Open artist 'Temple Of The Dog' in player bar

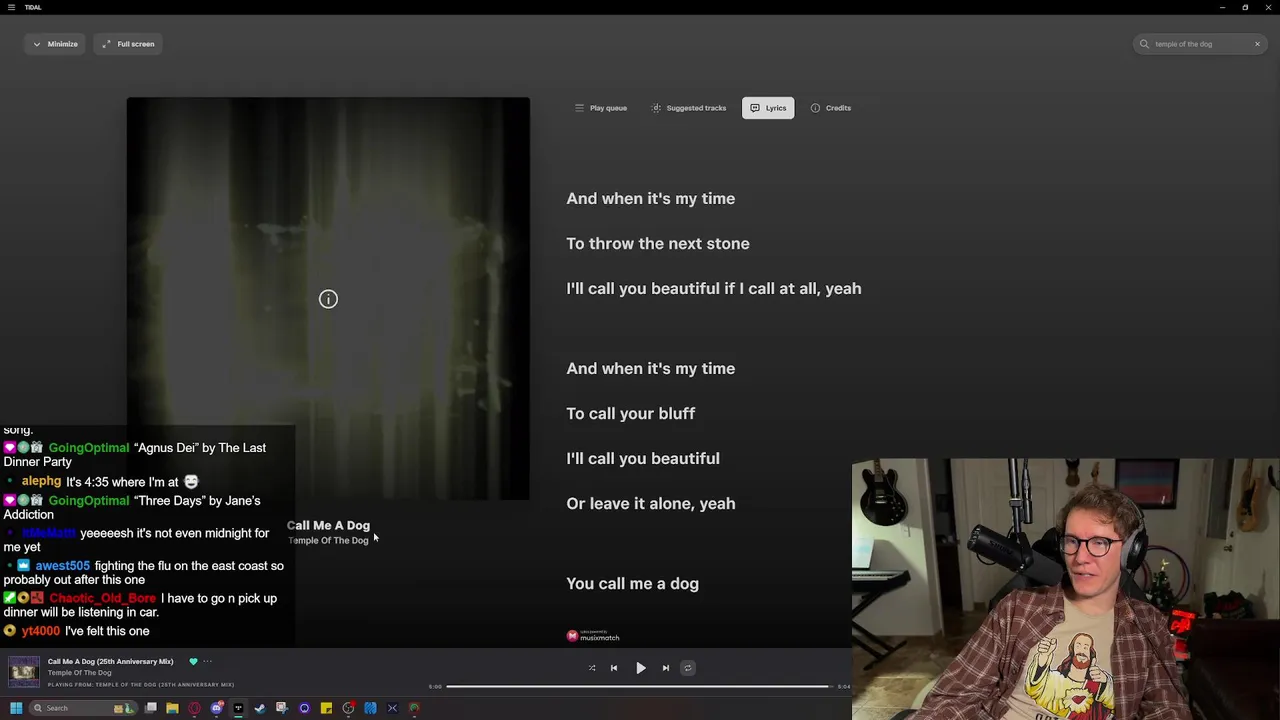coord(79,673)
